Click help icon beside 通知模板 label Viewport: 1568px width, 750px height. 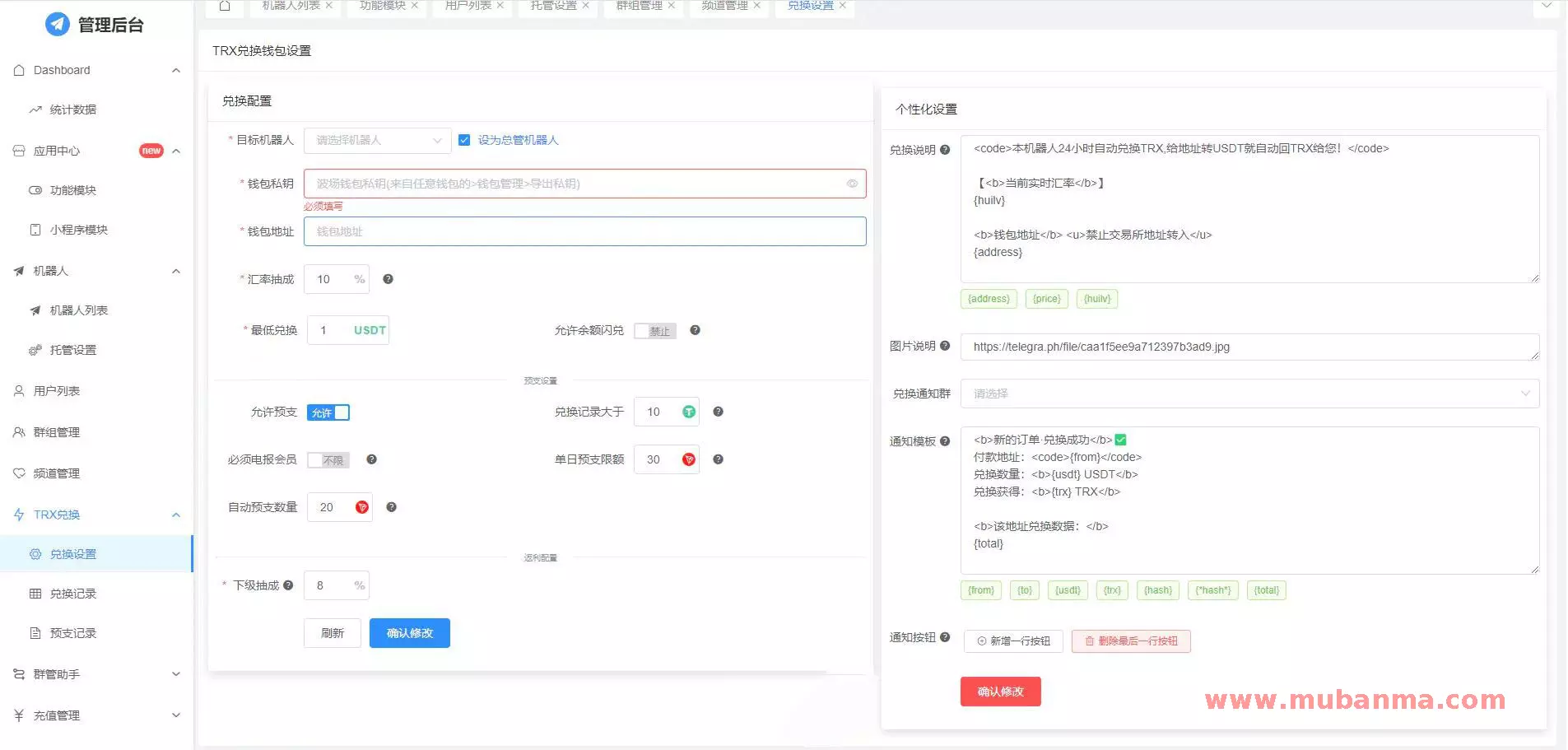point(945,441)
